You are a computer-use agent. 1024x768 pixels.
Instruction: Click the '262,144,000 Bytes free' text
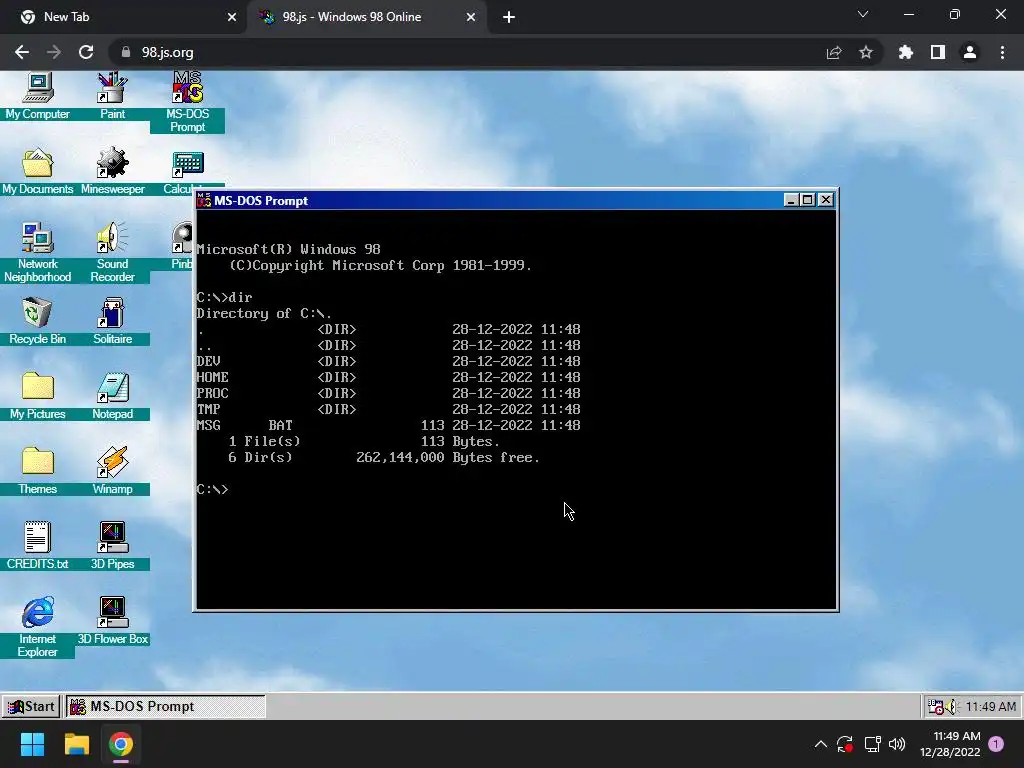point(448,458)
